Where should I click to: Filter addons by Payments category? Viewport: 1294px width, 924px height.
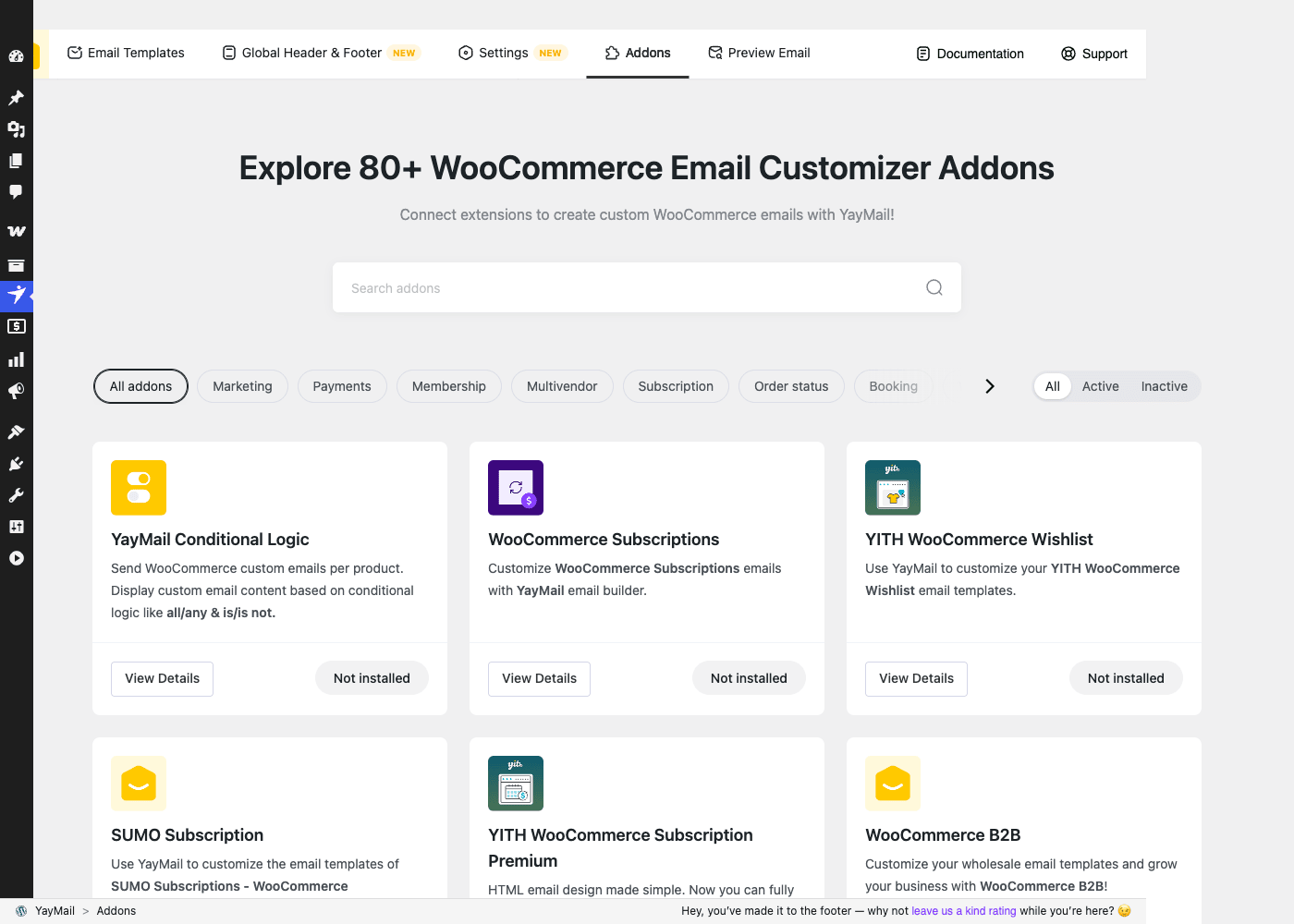point(342,386)
